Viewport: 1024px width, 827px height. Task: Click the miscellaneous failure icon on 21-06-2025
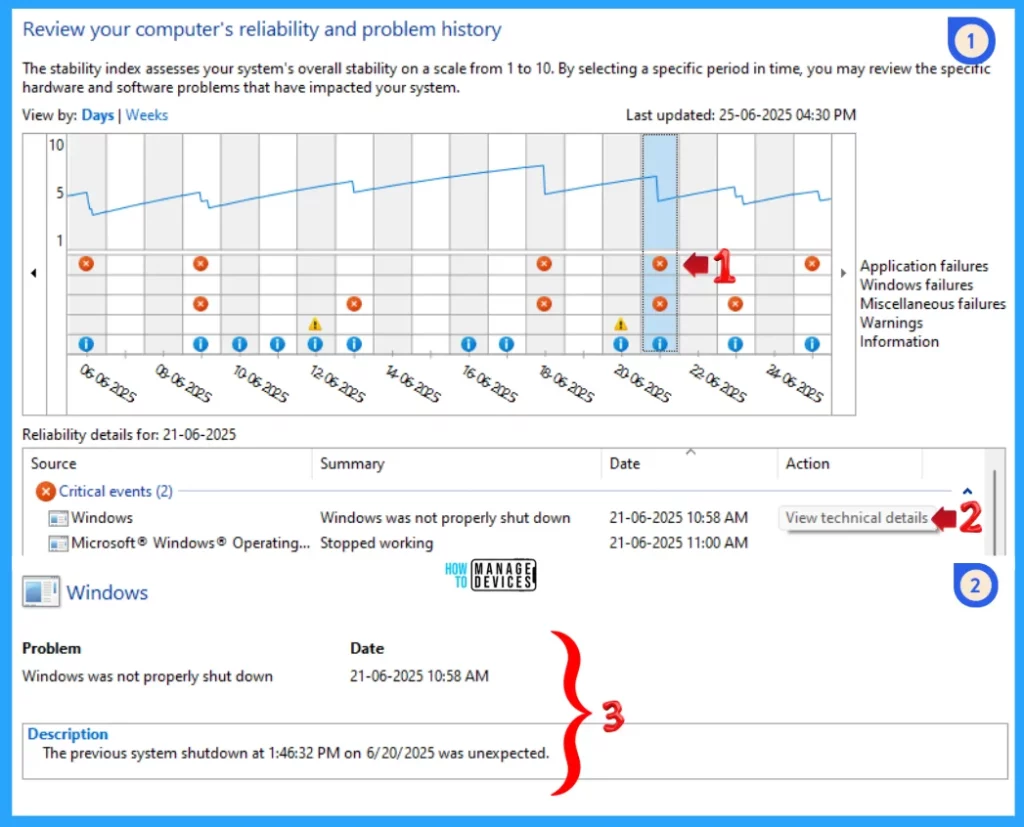click(660, 304)
